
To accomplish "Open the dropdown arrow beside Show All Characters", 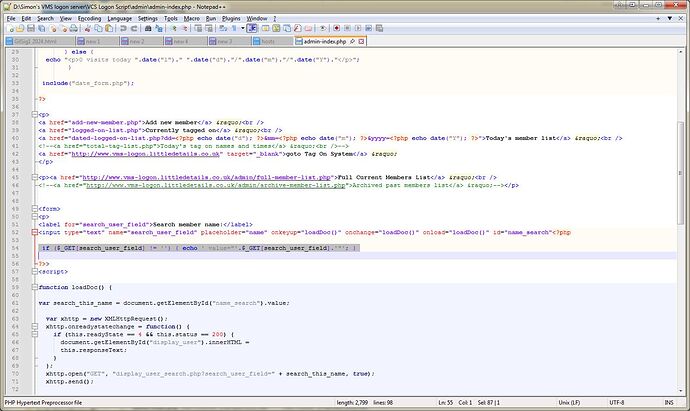I will [243, 28].
